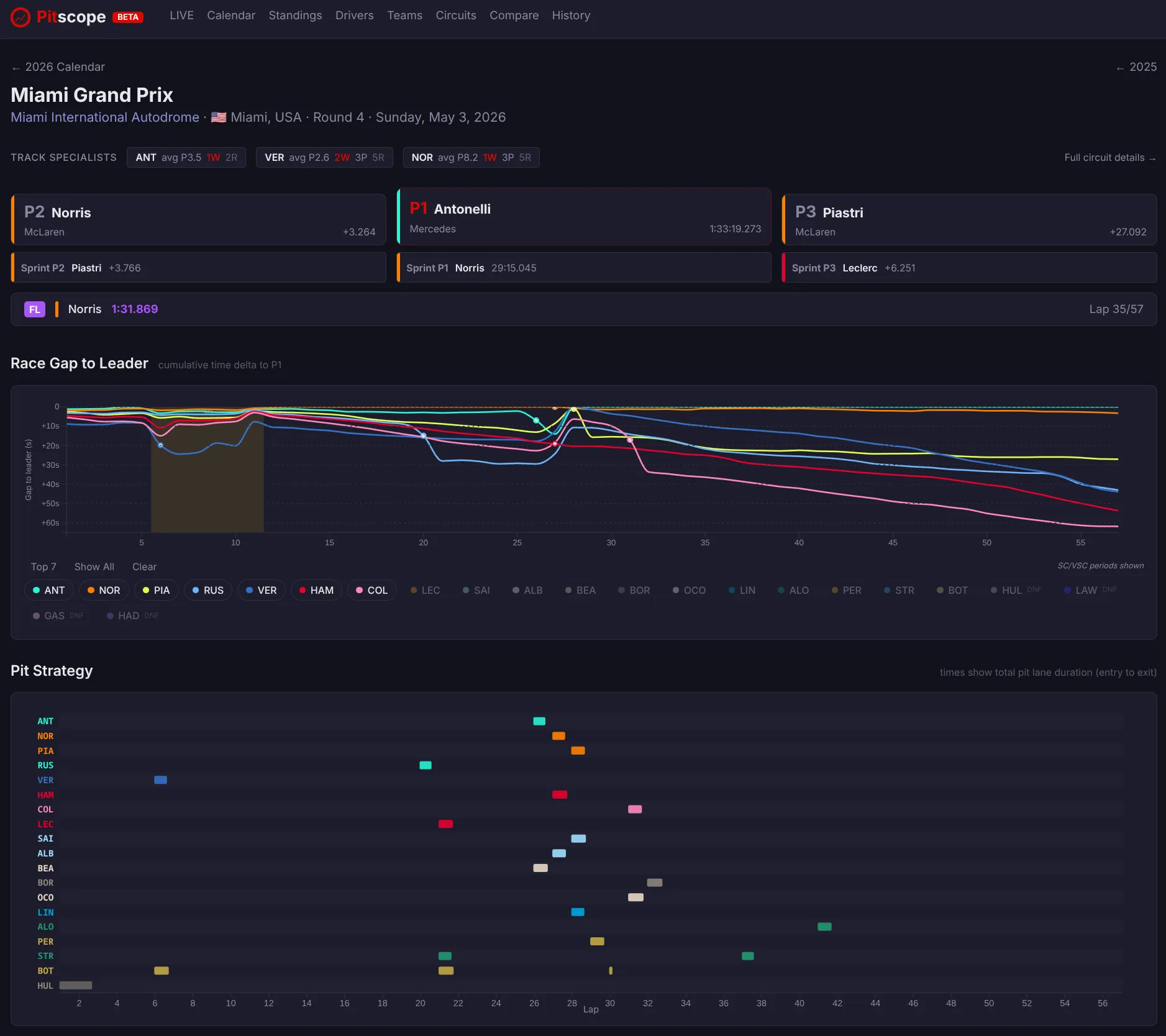Enable HAD DNF line in chart
This screenshot has width=1166, height=1036.
132,616
